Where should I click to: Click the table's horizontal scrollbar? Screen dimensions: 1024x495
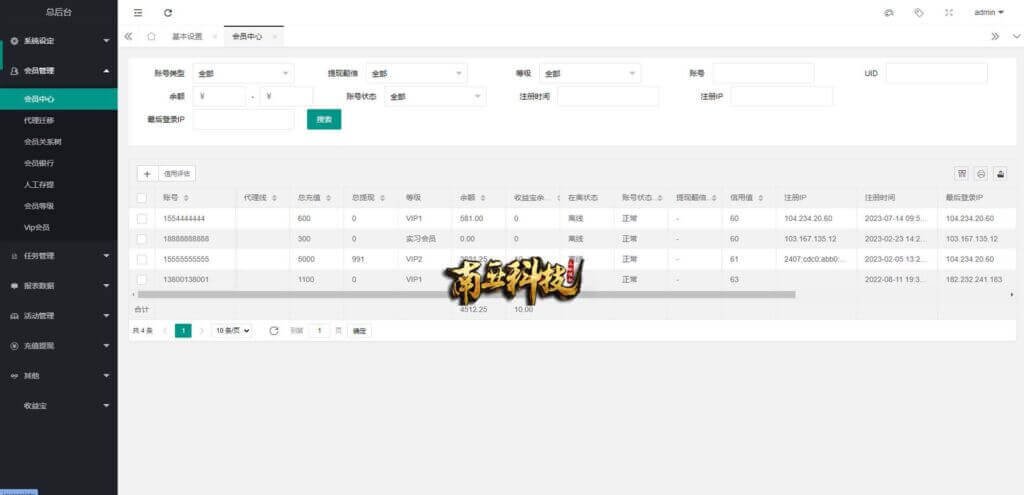point(465,294)
